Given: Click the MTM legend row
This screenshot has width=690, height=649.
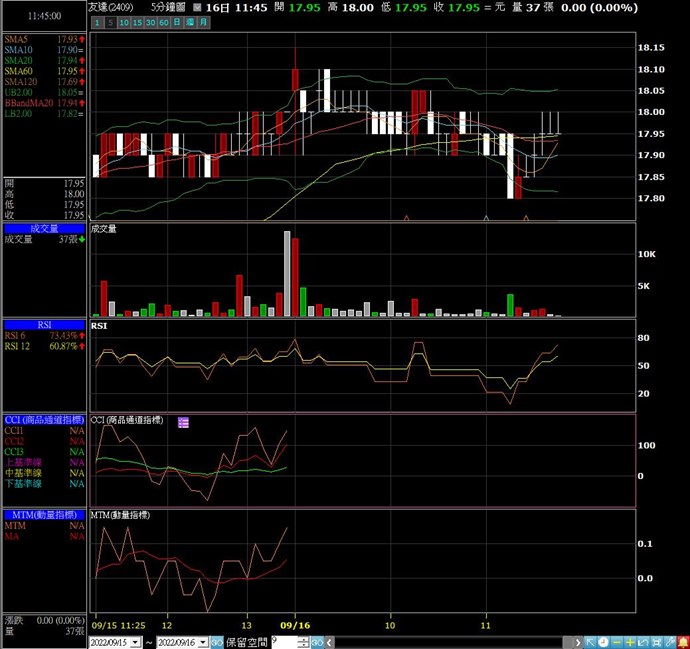Looking at the screenshot, I should (44, 526).
